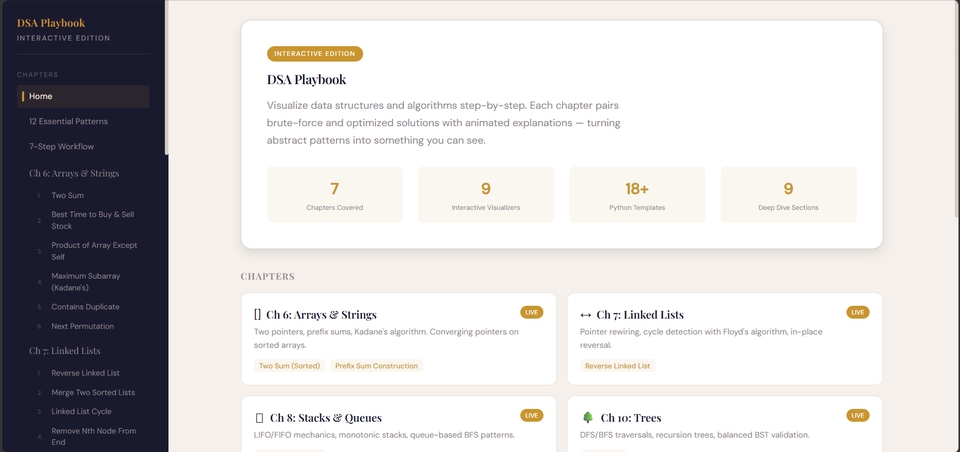Click the LIVE badge on Arrays & Strings card
This screenshot has width=960, height=452.
(531, 312)
